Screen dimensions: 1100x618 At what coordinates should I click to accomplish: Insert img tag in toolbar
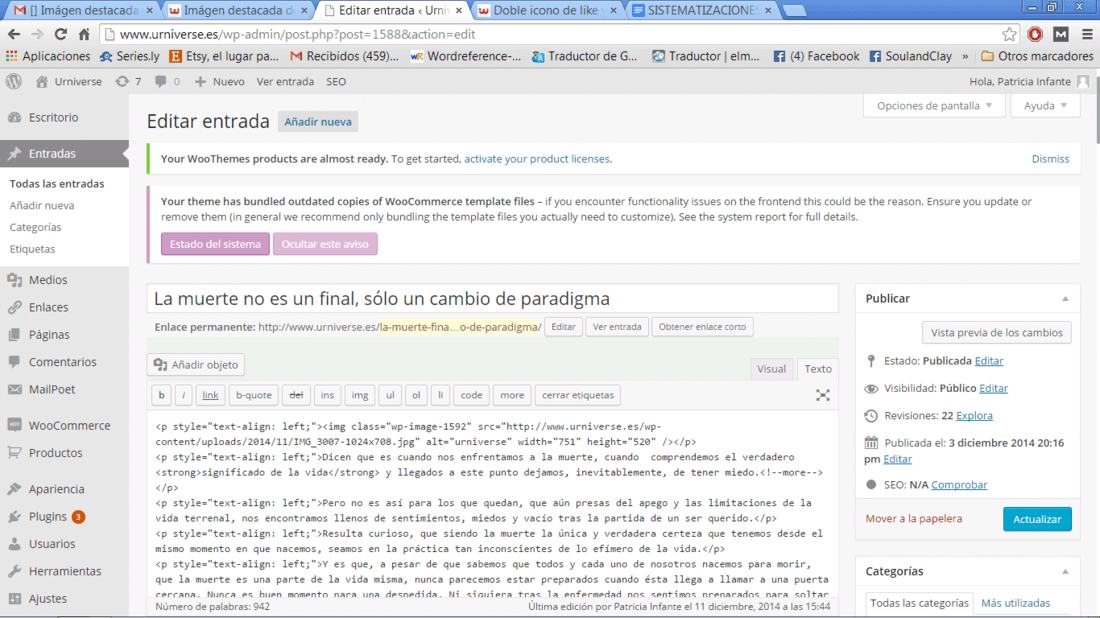click(360, 395)
